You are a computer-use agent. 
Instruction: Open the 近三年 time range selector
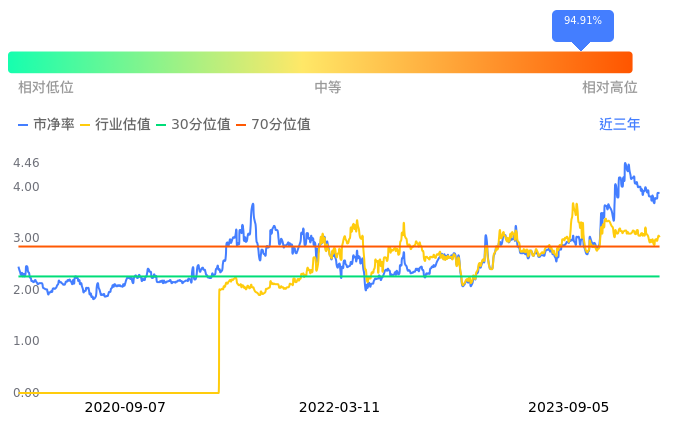click(620, 125)
